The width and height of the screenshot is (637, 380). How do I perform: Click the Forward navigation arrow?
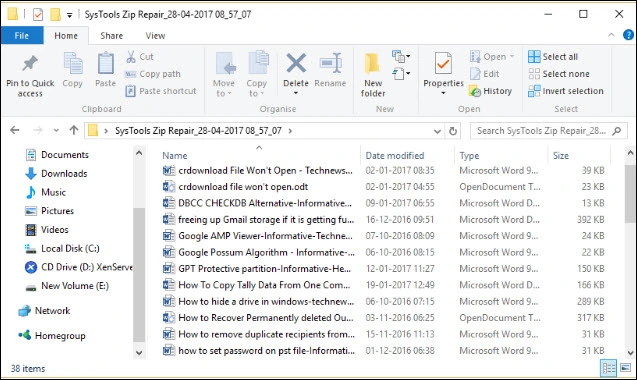38,130
